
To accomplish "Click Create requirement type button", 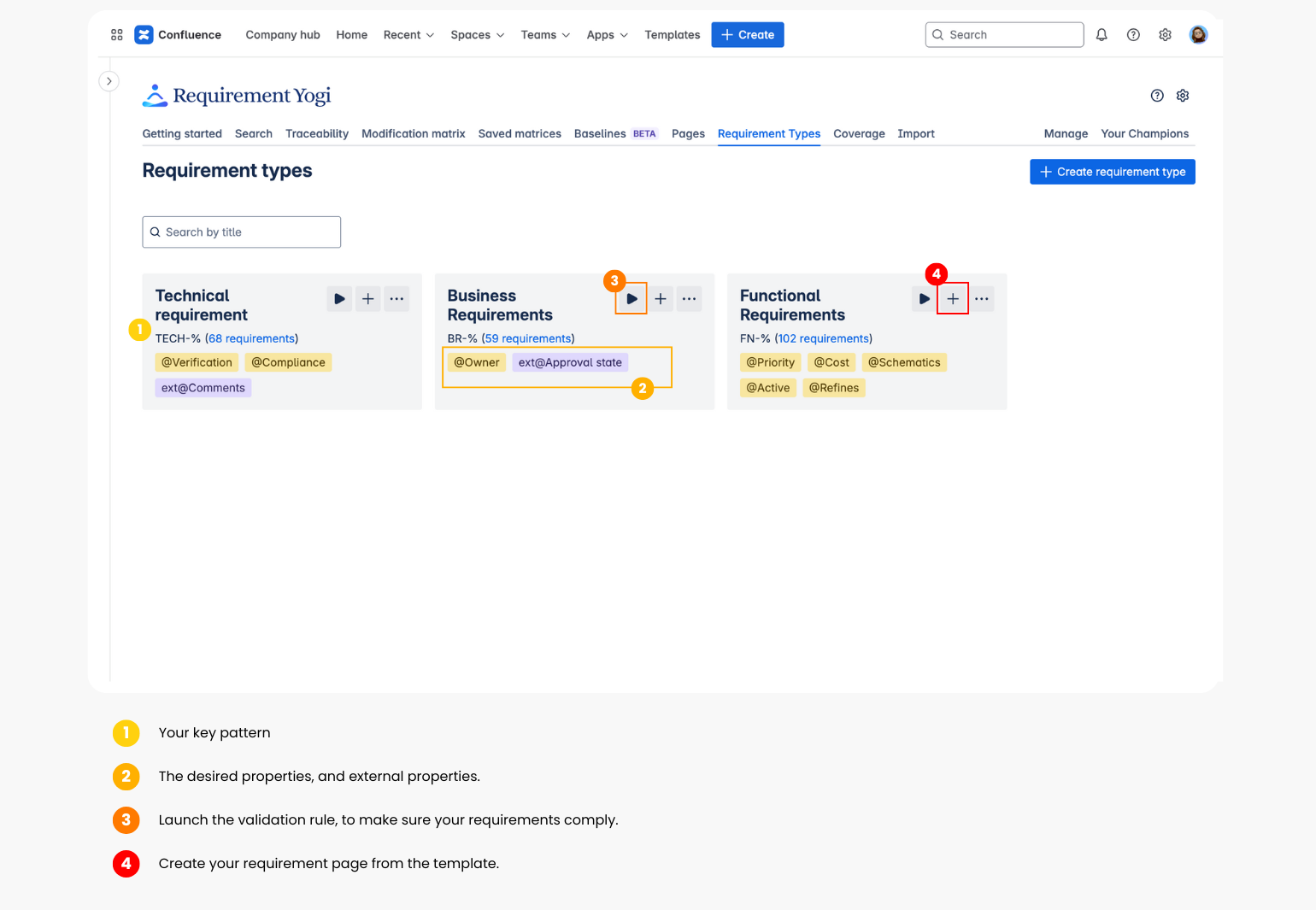I will [x=1112, y=172].
